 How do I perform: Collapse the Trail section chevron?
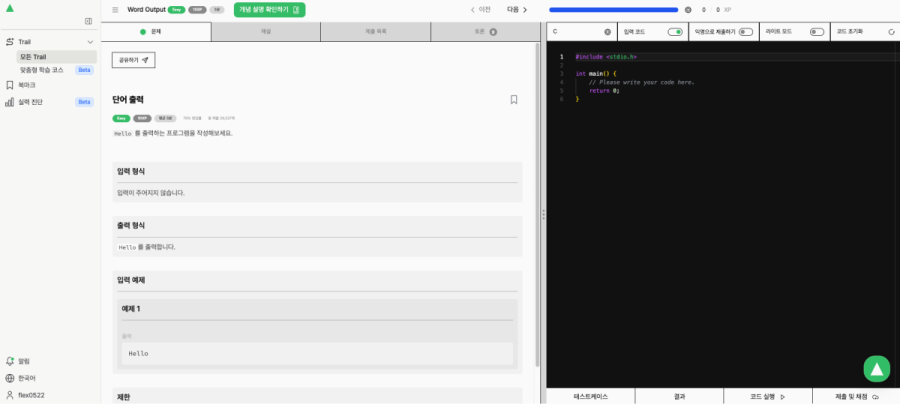[x=90, y=42]
